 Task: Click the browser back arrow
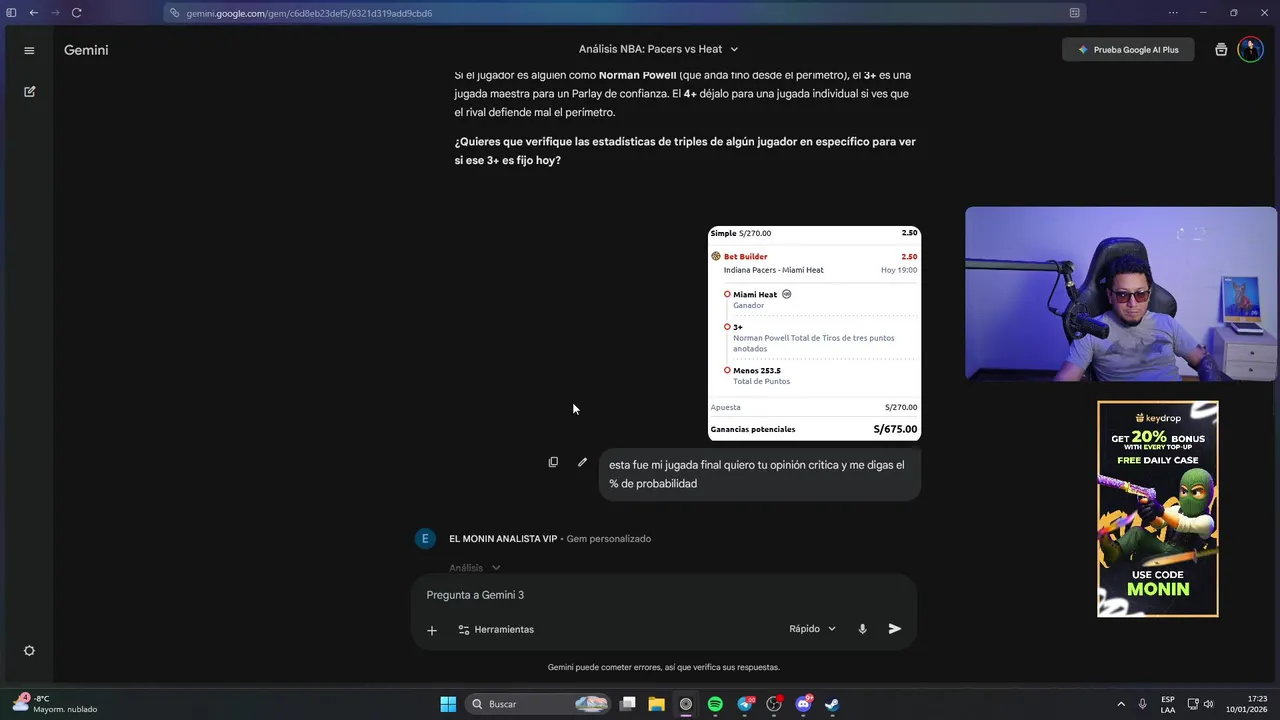pos(34,13)
